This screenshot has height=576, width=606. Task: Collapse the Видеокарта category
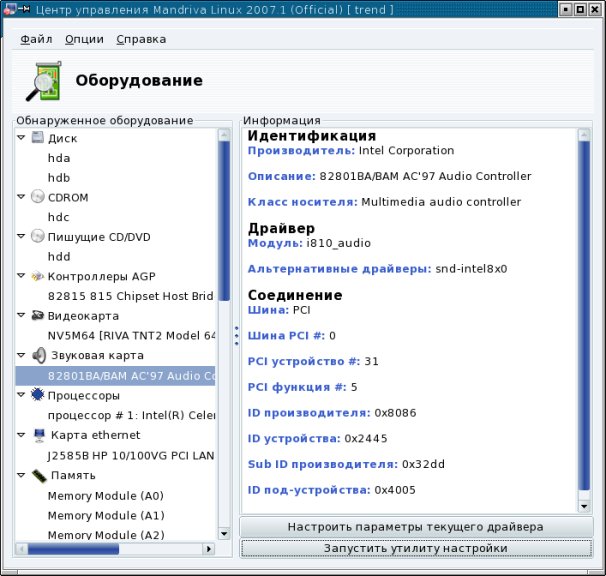21,315
